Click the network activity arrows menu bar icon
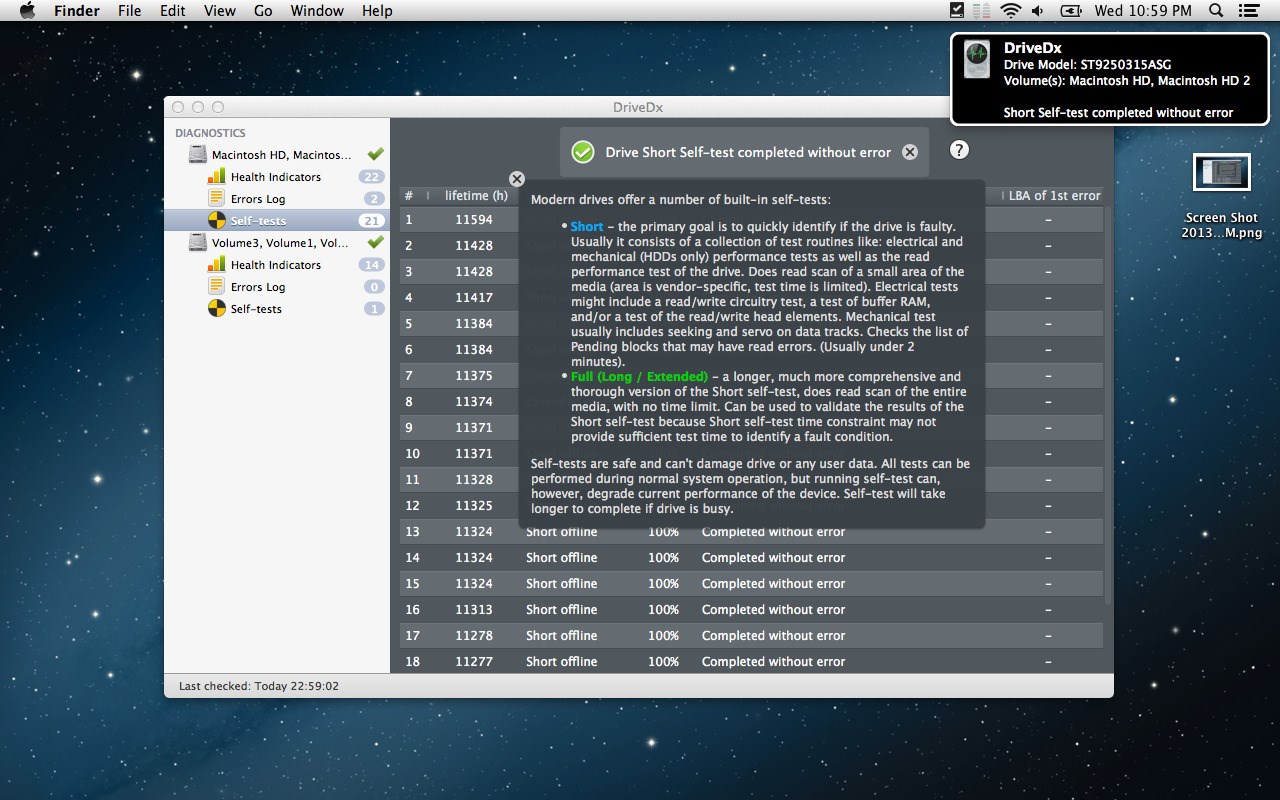1280x800 pixels. pyautogui.click(x=984, y=11)
